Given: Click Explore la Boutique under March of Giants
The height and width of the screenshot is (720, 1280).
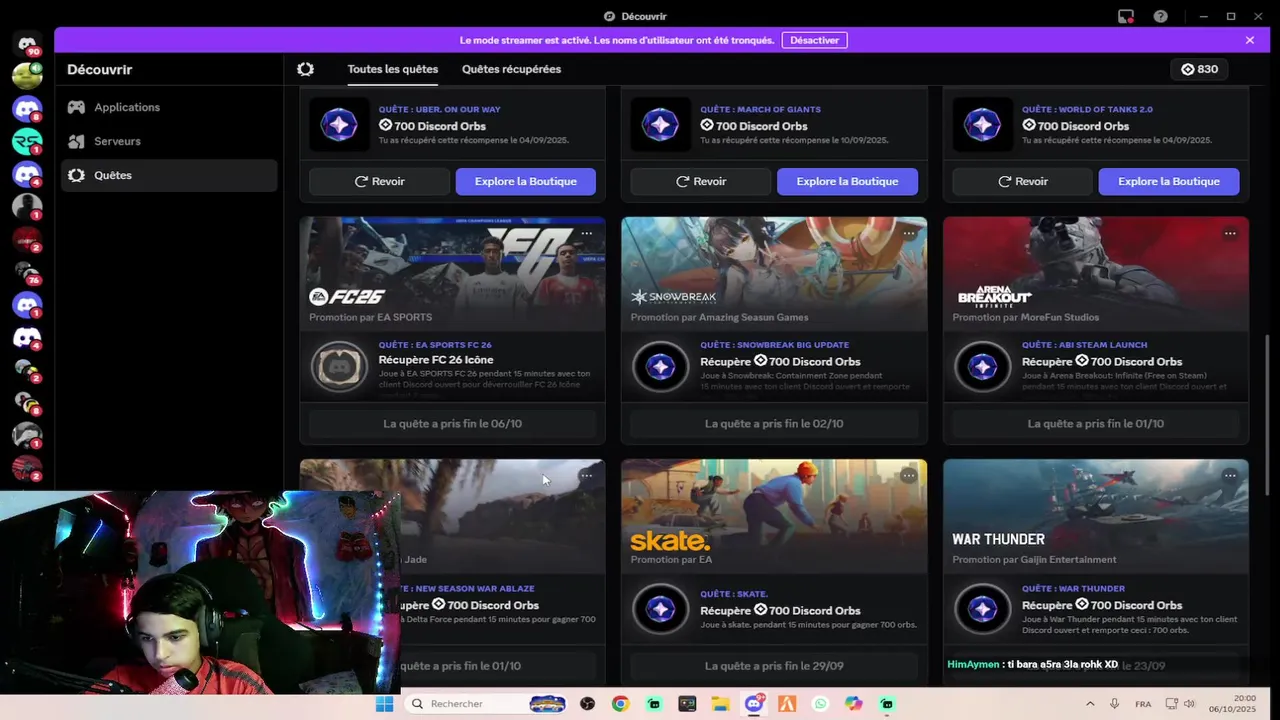Looking at the screenshot, I should click(x=848, y=181).
